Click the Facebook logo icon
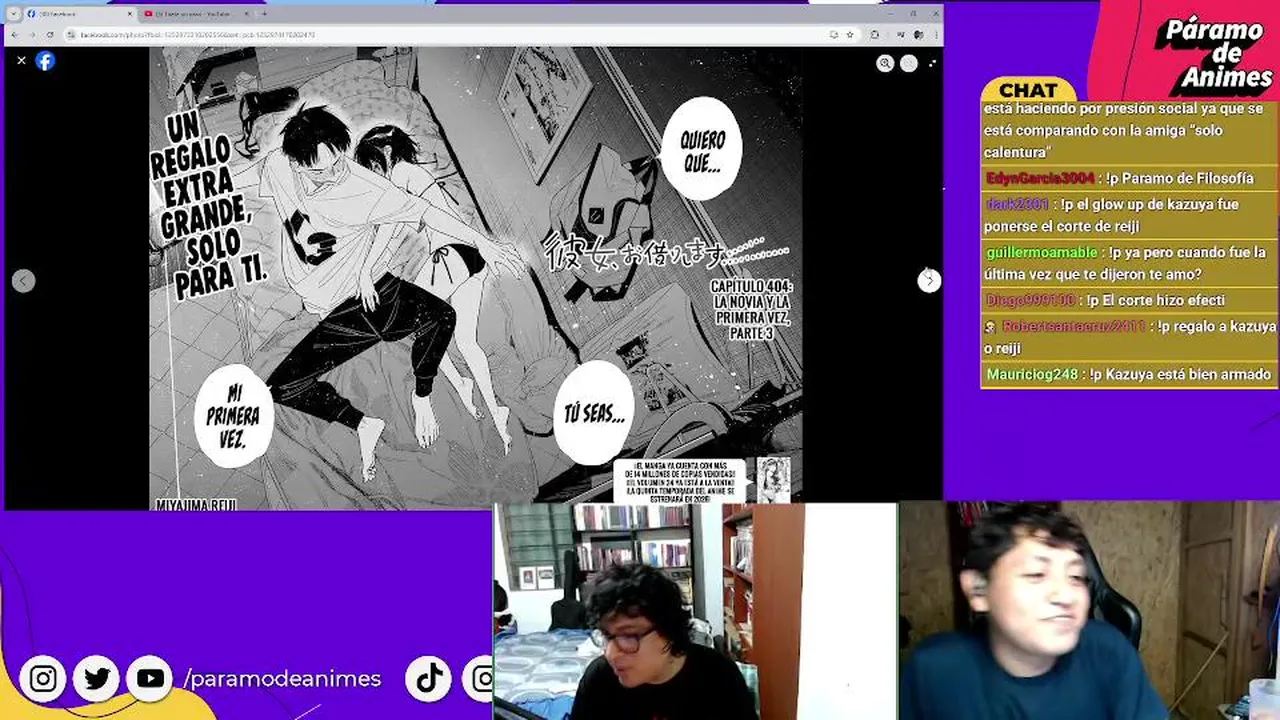This screenshot has height=720, width=1280. pos(45,61)
